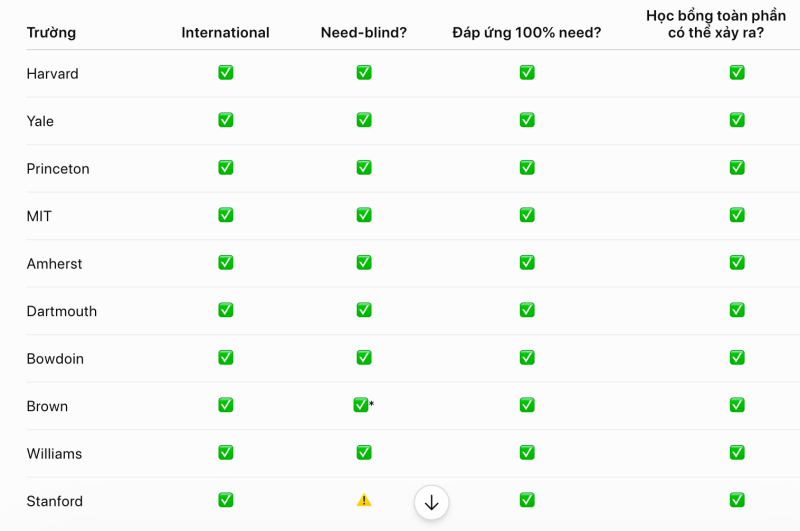Click Dartmouth's Need-blind green checkmark
The width and height of the screenshot is (800, 531).
pos(364,310)
